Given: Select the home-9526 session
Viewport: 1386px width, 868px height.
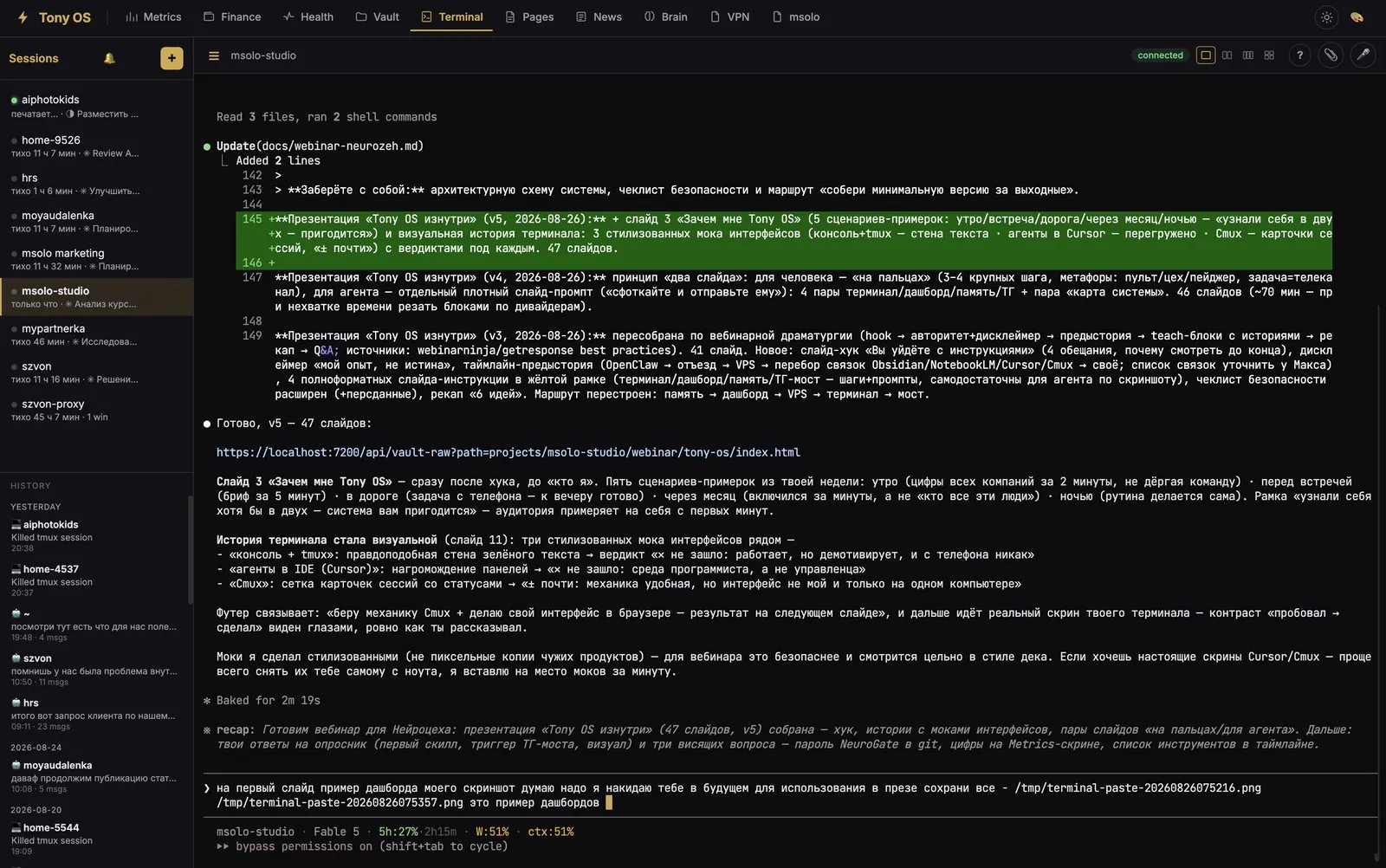Looking at the screenshot, I should click(x=96, y=146).
